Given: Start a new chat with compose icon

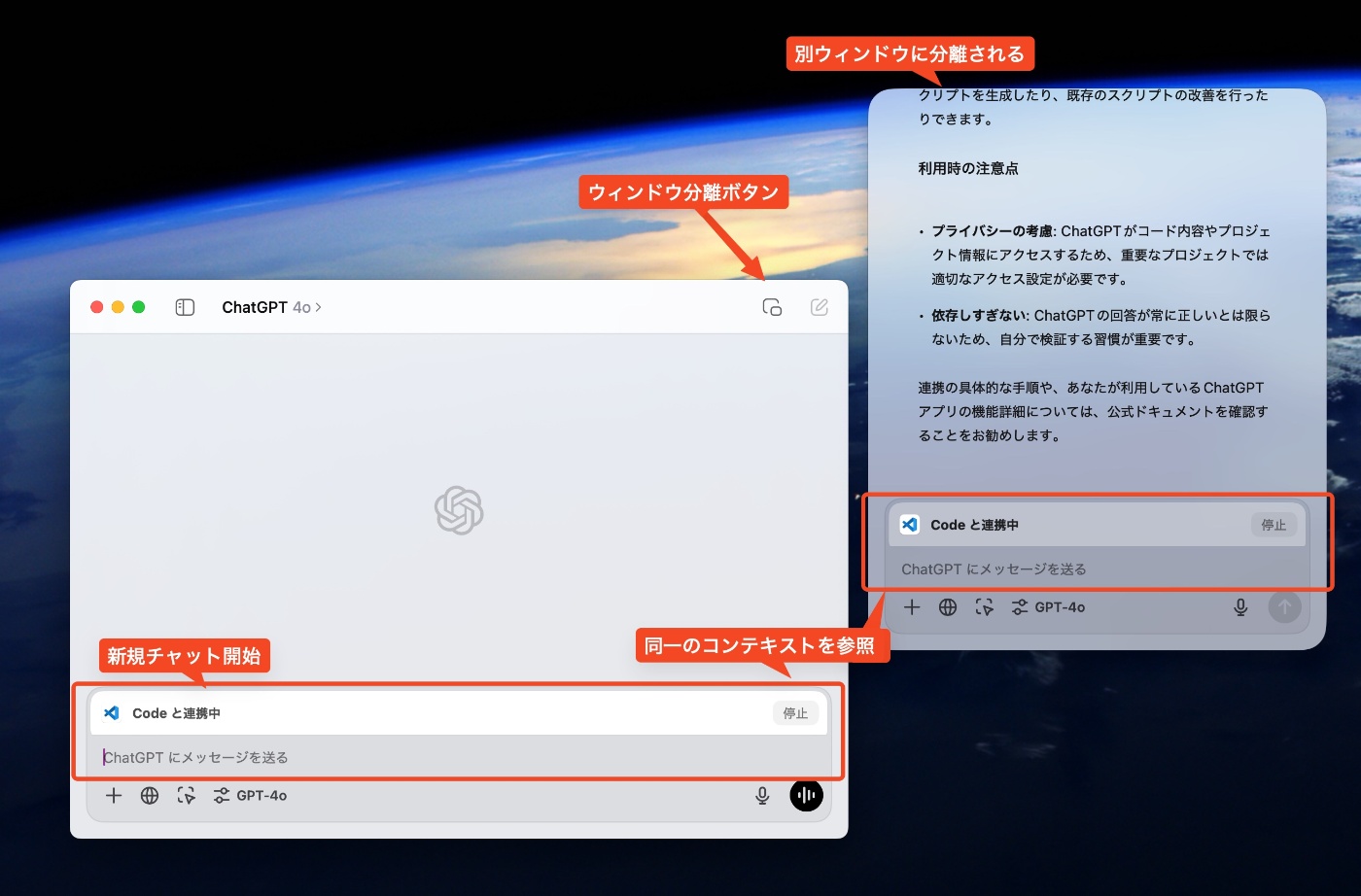Looking at the screenshot, I should (820, 307).
